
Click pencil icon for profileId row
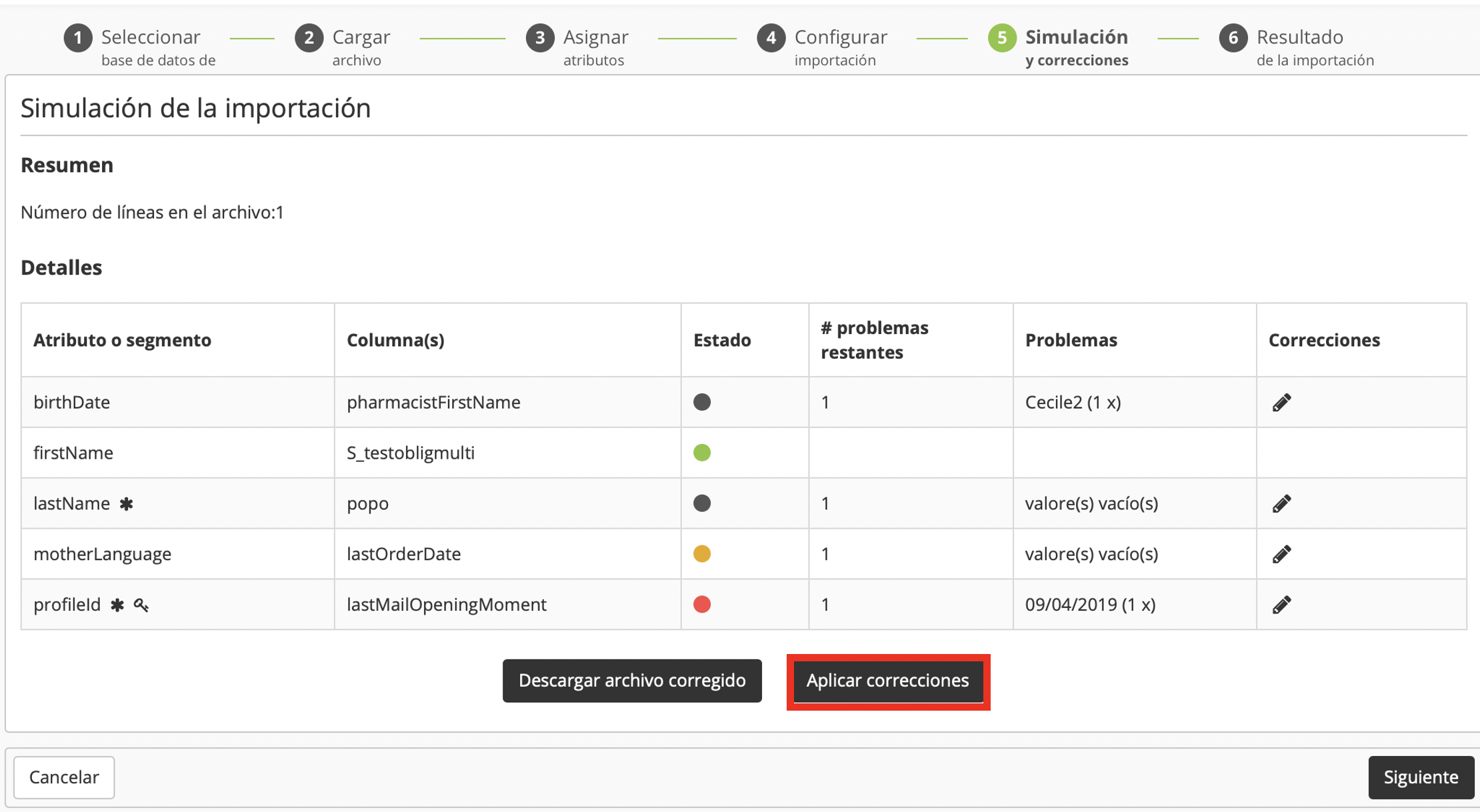(1281, 605)
